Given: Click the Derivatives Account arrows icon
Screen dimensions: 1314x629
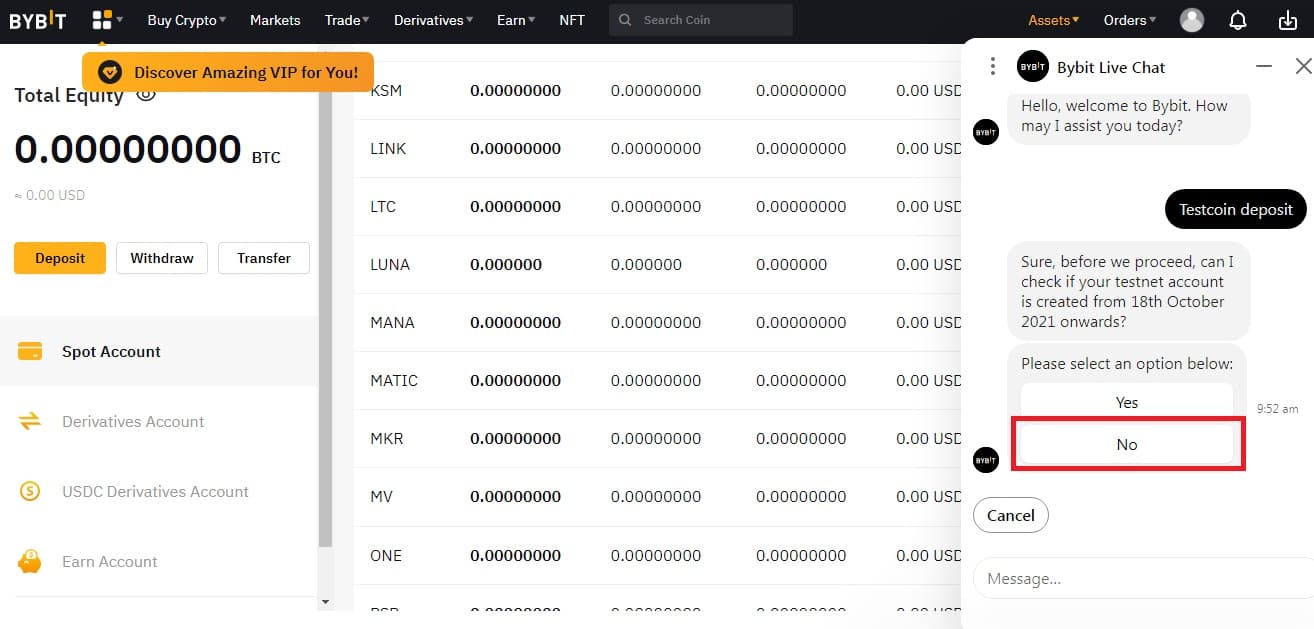Looking at the screenshot, I should (x=30, y=421).
